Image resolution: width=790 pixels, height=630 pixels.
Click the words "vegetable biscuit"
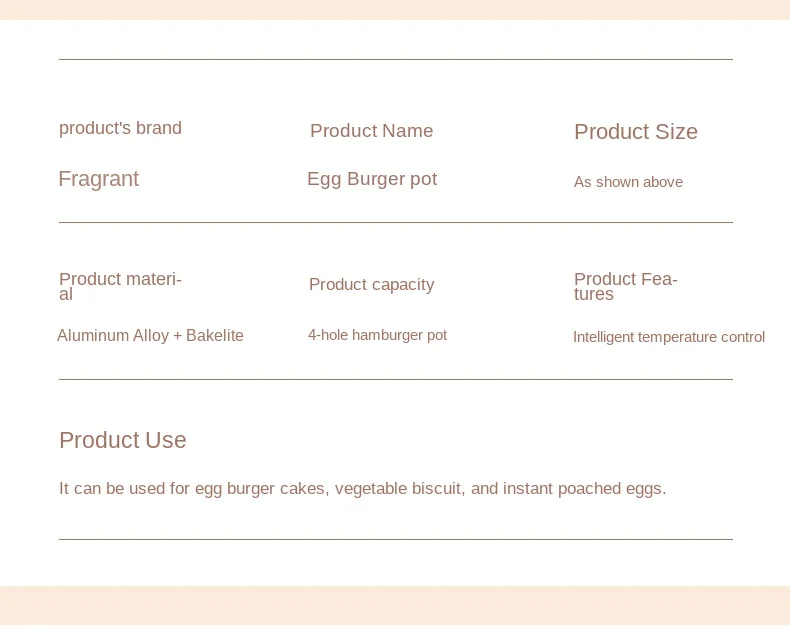tap(398, 489)
